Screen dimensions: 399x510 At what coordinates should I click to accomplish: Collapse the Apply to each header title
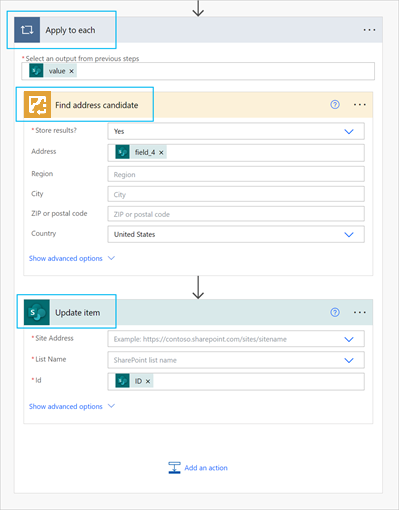tap(70, 30)
